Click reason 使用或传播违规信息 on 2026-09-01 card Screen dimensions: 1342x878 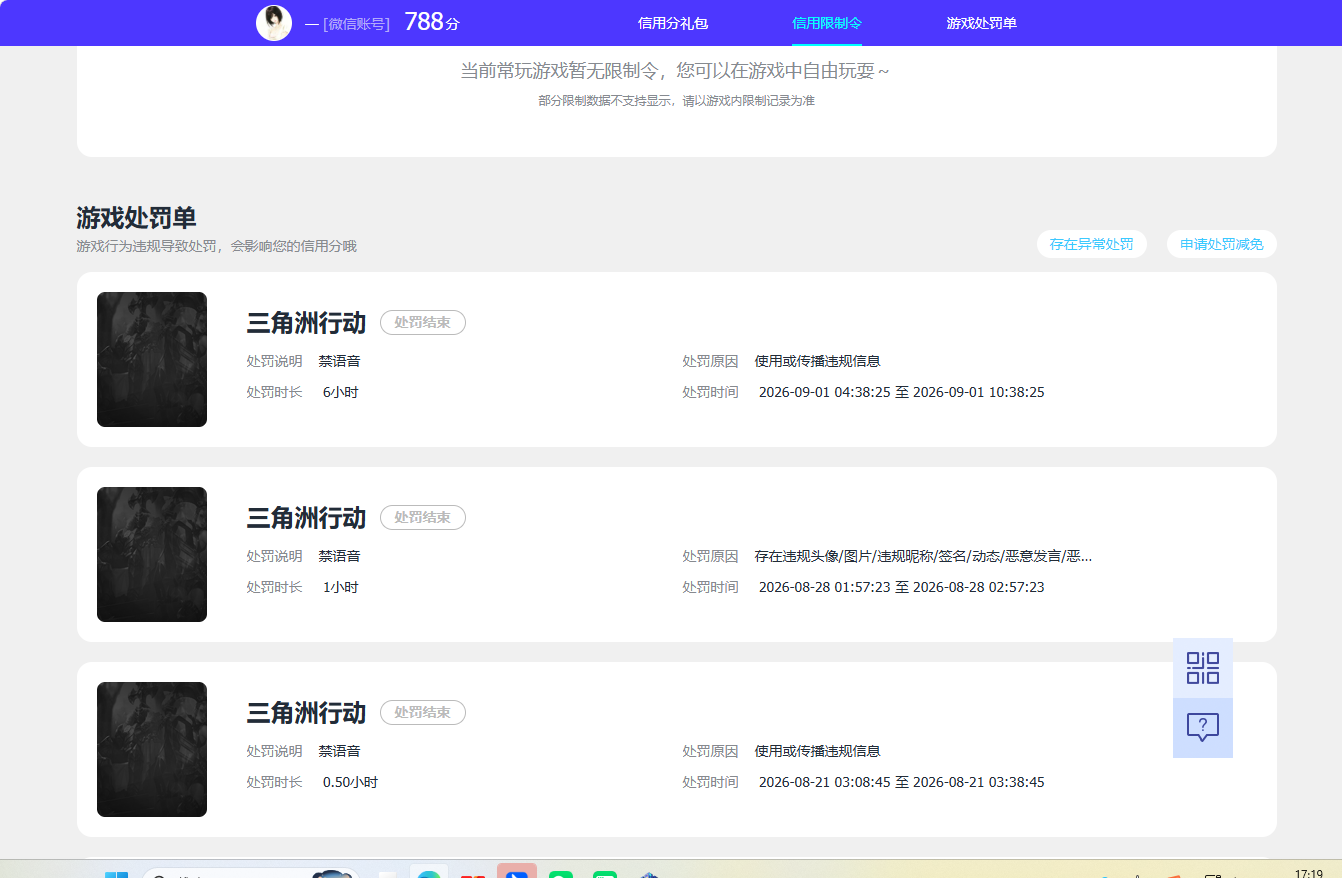tap(817, 361)
